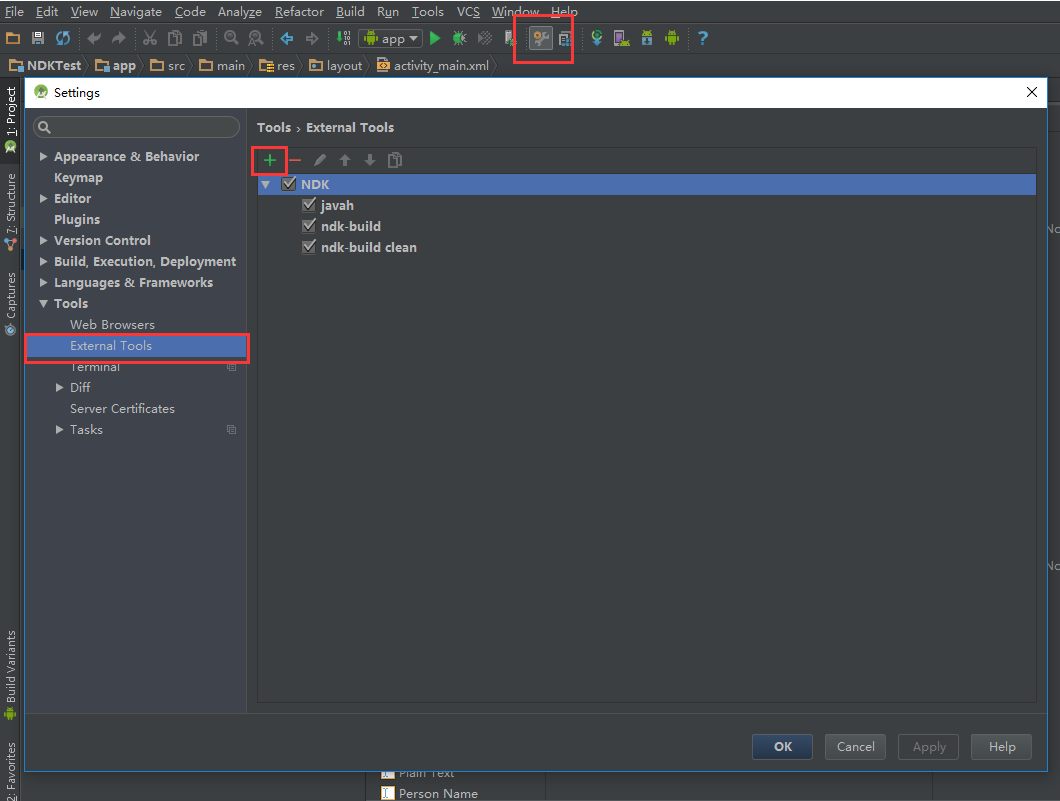The width and height of the screenshot is (1060, 801).
Task: Uncheck the NDK group checkbox
Action: [x=289, y=183]
